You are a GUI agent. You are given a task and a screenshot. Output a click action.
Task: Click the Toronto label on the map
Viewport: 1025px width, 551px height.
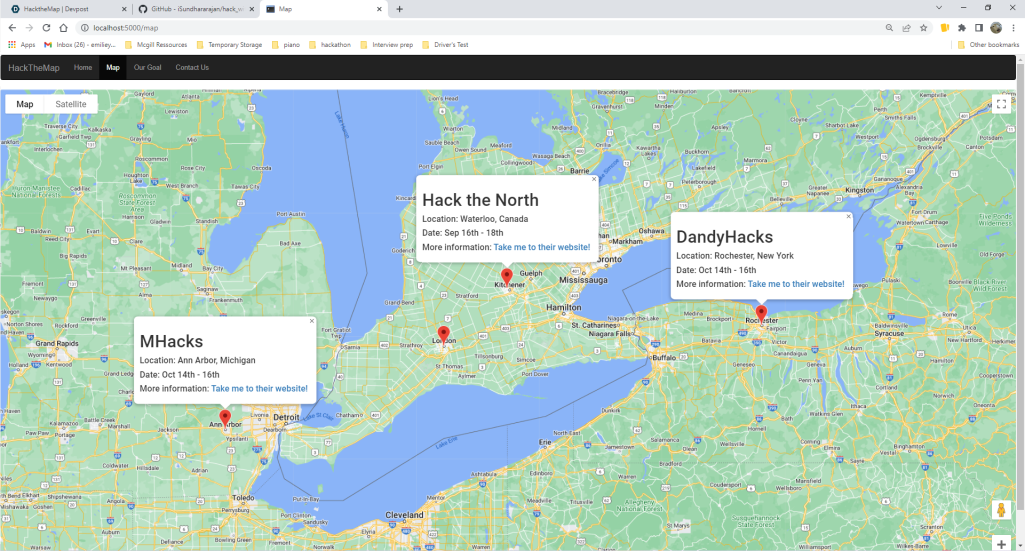[609, 259]
